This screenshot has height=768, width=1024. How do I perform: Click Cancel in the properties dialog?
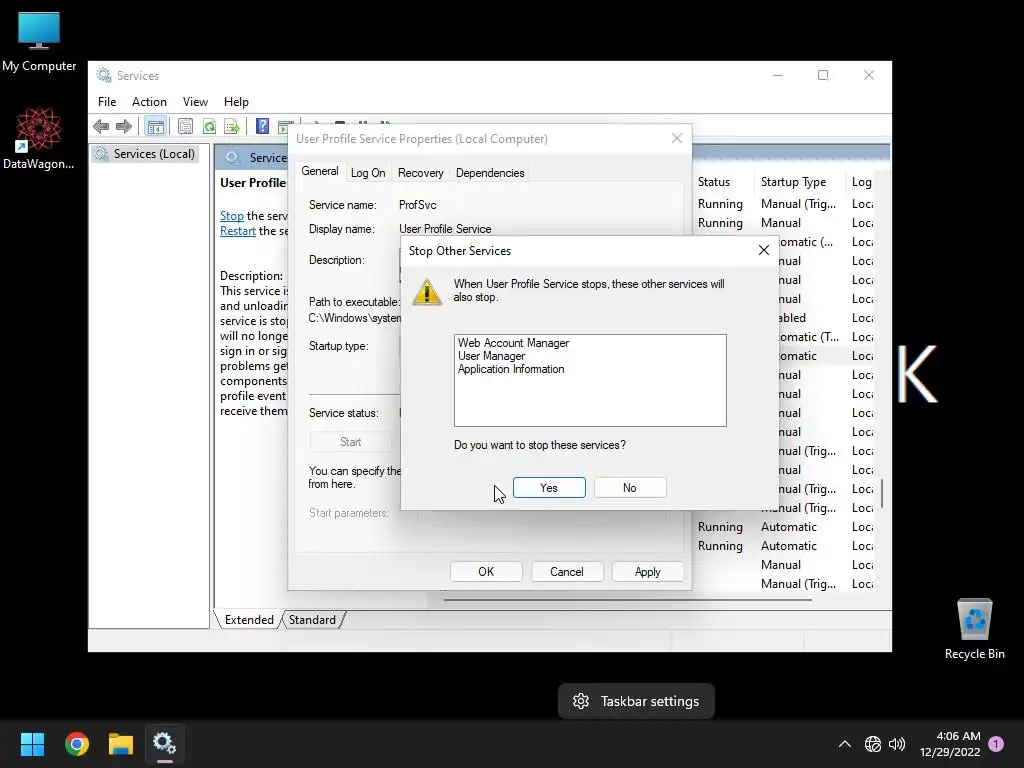pos(567,571)
